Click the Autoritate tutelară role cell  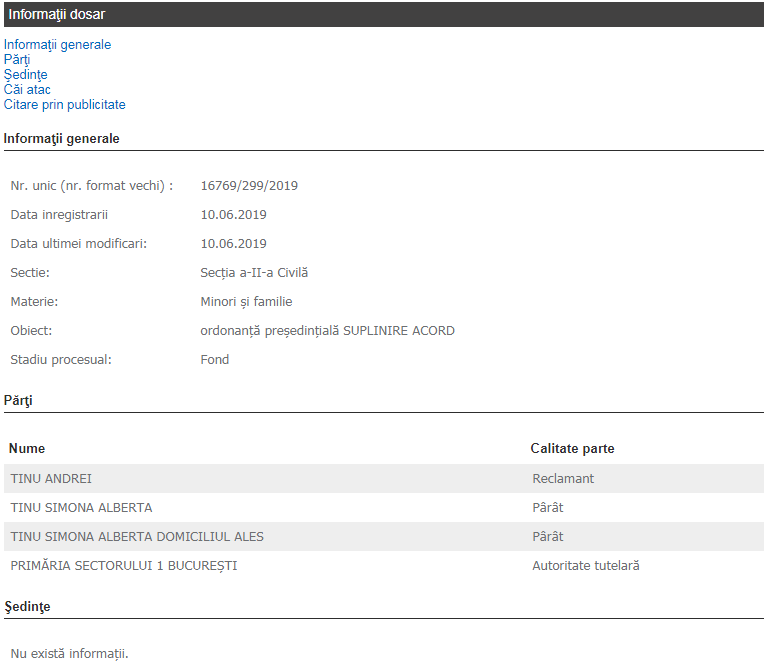coord(585,566)
